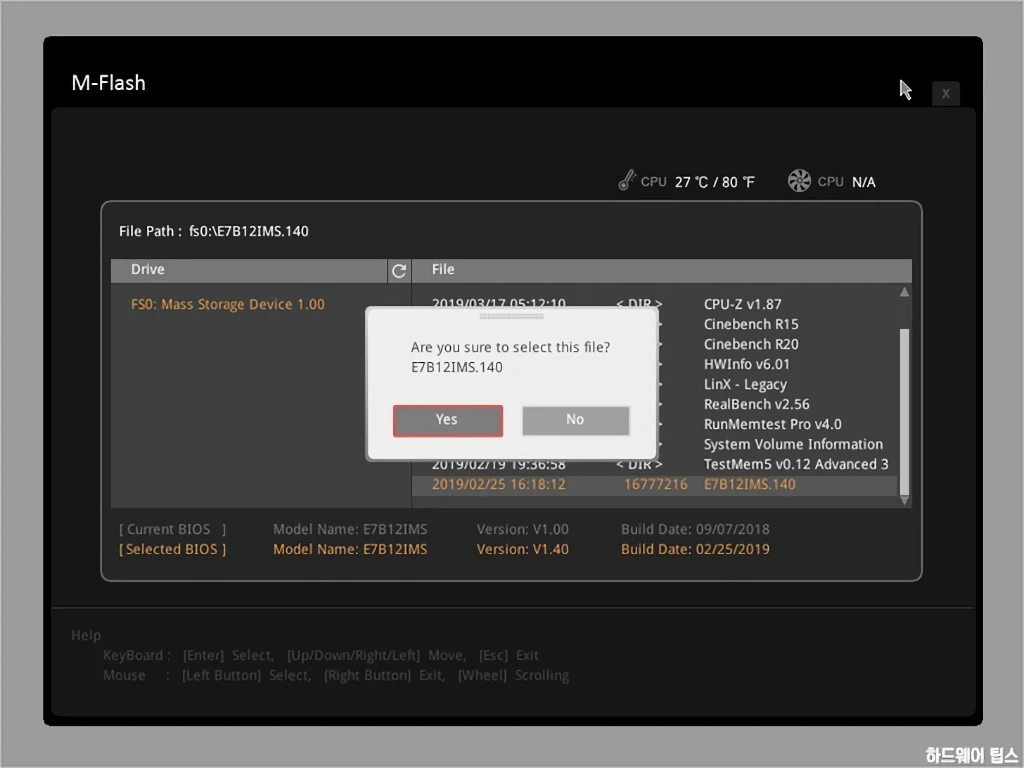Screen dimensions: 1024x768
Task: Click No to cancel file selection
Action: (575, 420)
